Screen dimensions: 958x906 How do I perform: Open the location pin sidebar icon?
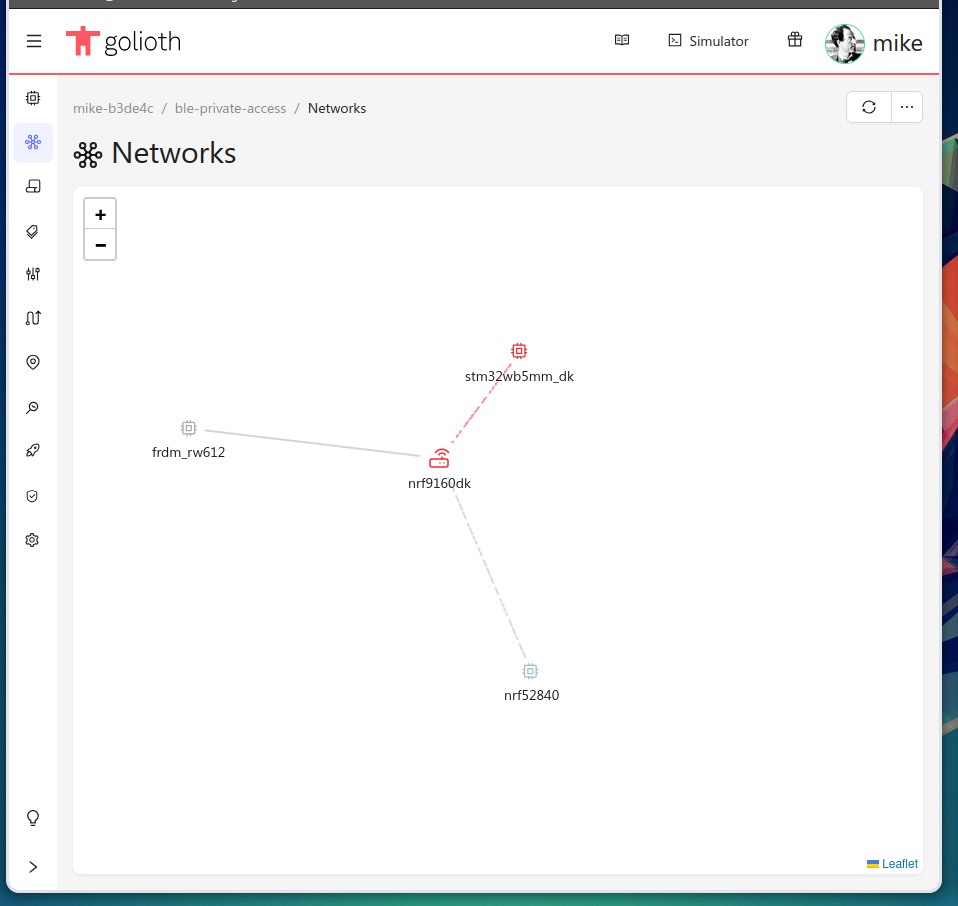click(x=33, y=362)
